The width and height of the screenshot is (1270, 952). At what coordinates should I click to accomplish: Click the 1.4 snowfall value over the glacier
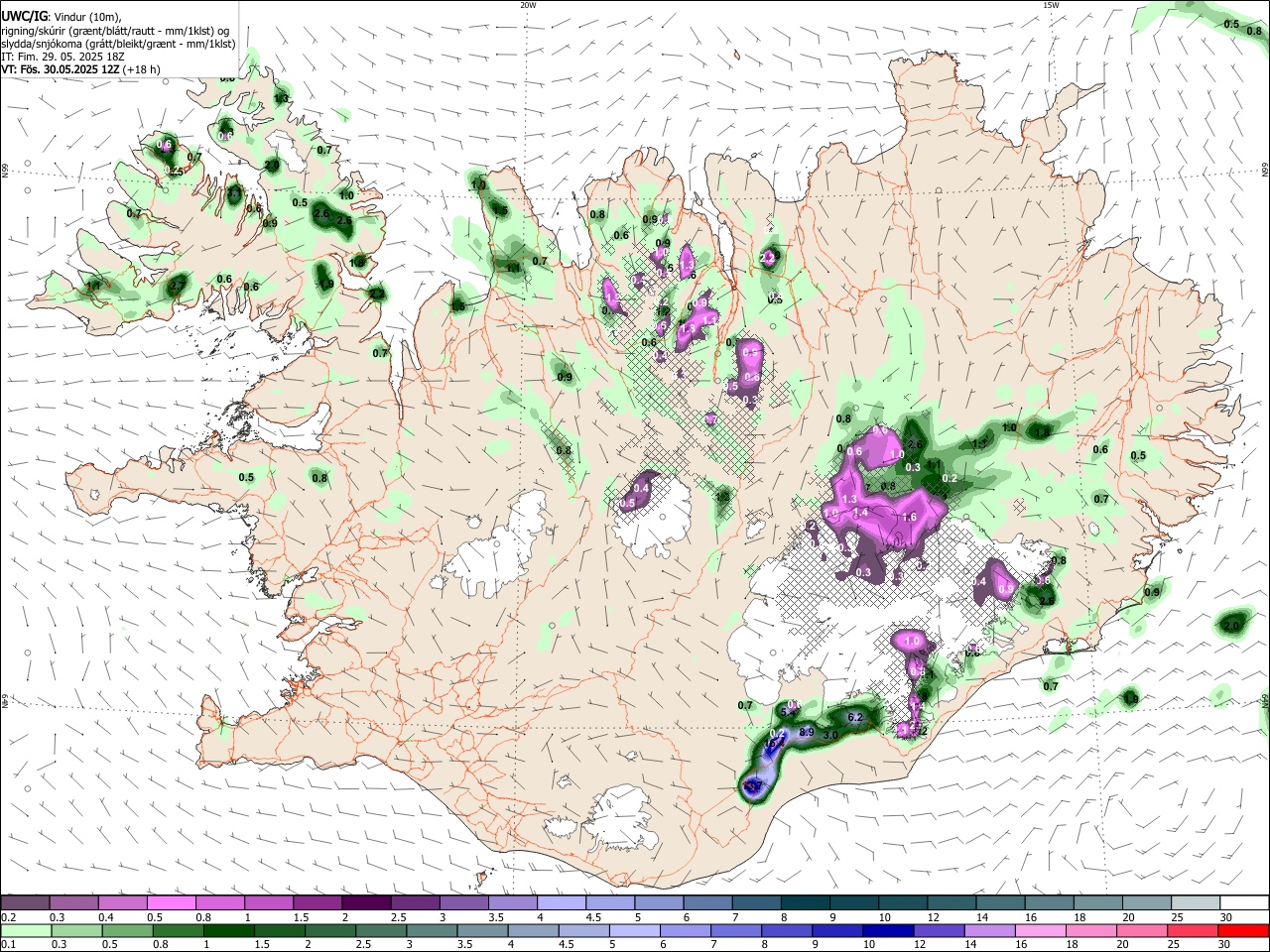[x=861, y=513]
